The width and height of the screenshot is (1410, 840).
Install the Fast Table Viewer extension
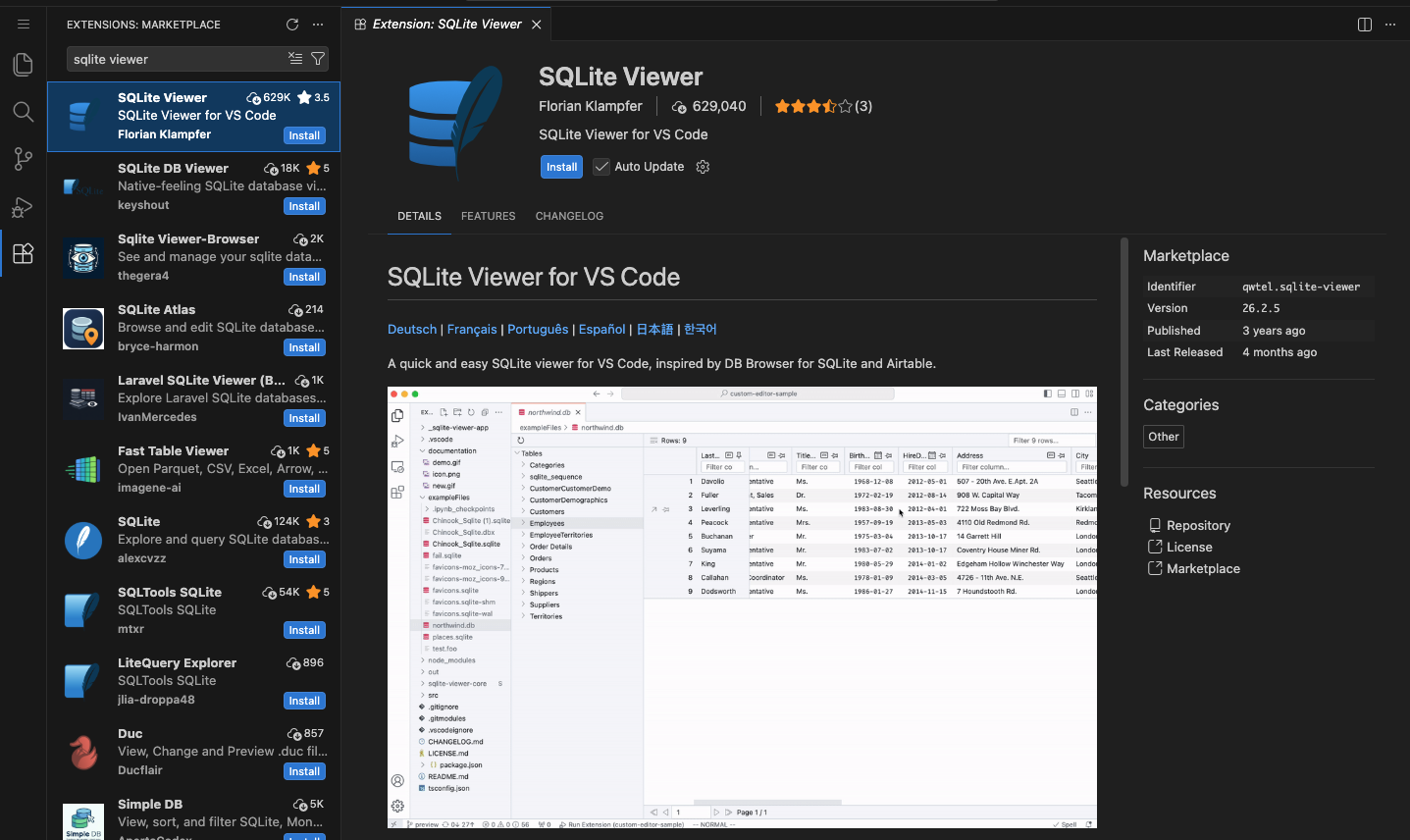pyautogui.click(x=304, y=489)
